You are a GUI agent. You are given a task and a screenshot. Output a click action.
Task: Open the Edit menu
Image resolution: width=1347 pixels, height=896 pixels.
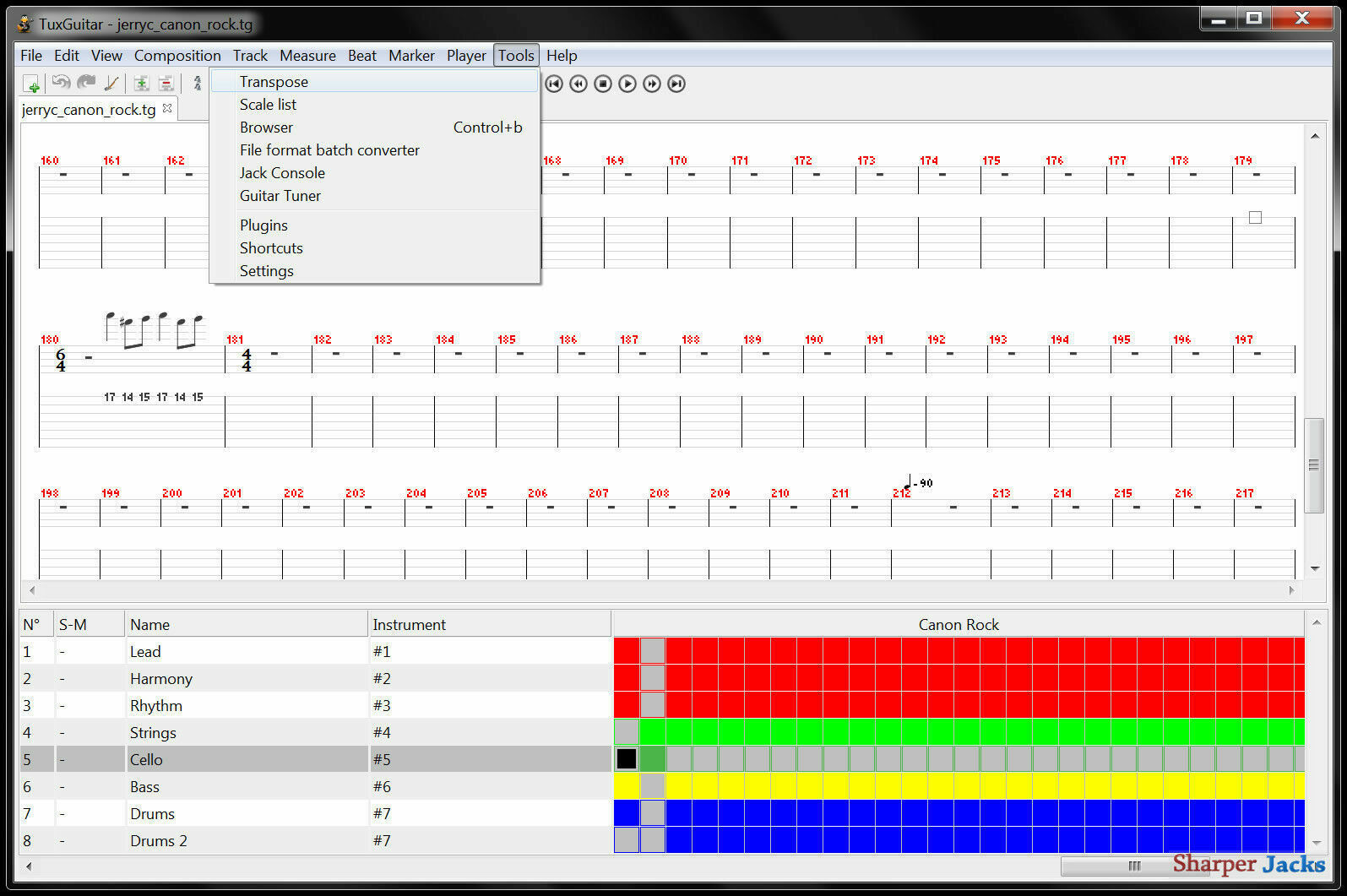pos(67,56)
